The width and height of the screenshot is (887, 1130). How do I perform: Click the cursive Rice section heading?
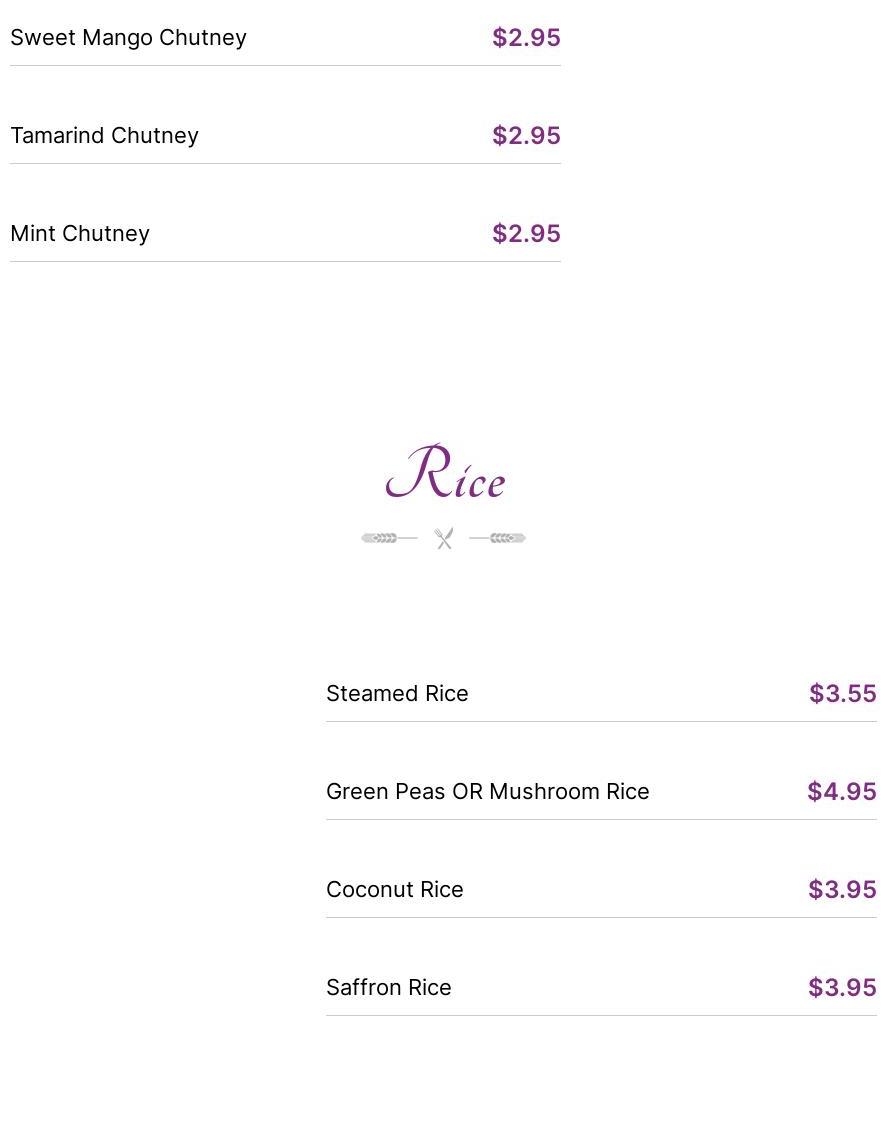445,473
